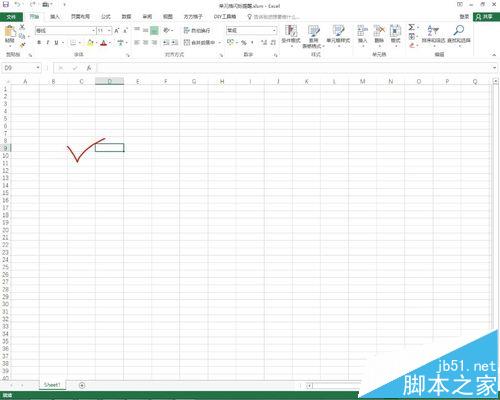The image size is (500, 400).
Task: Click the AutoSum sigma icon
Action: click(412, 27)
